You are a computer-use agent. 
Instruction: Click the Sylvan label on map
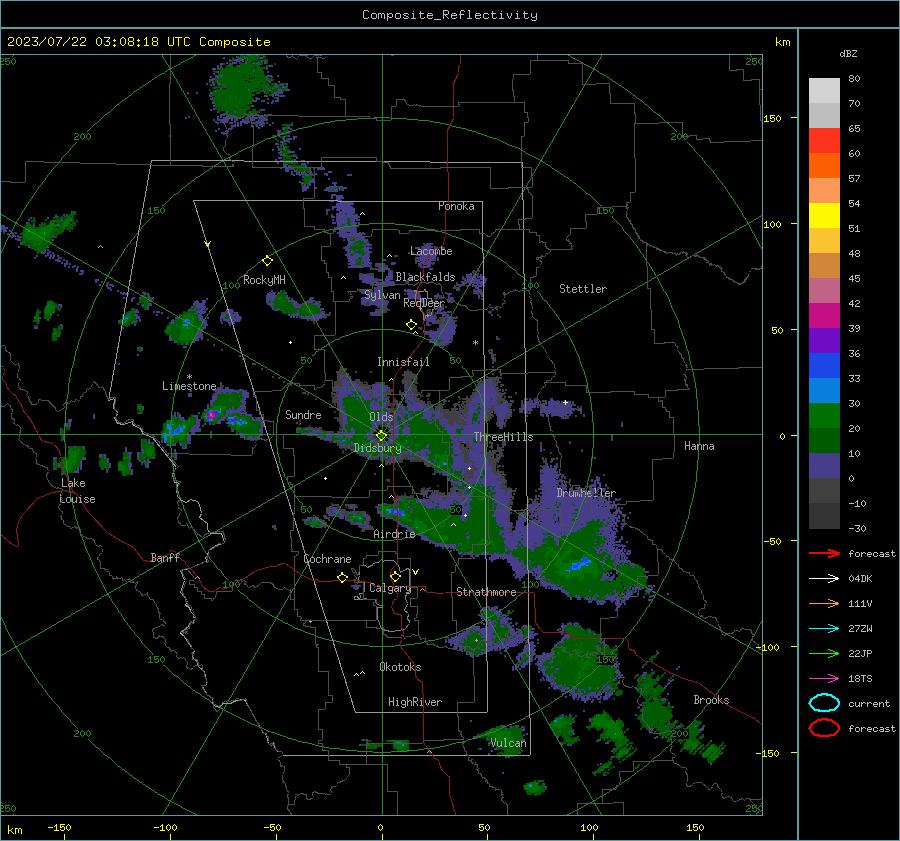click(382, 295)
